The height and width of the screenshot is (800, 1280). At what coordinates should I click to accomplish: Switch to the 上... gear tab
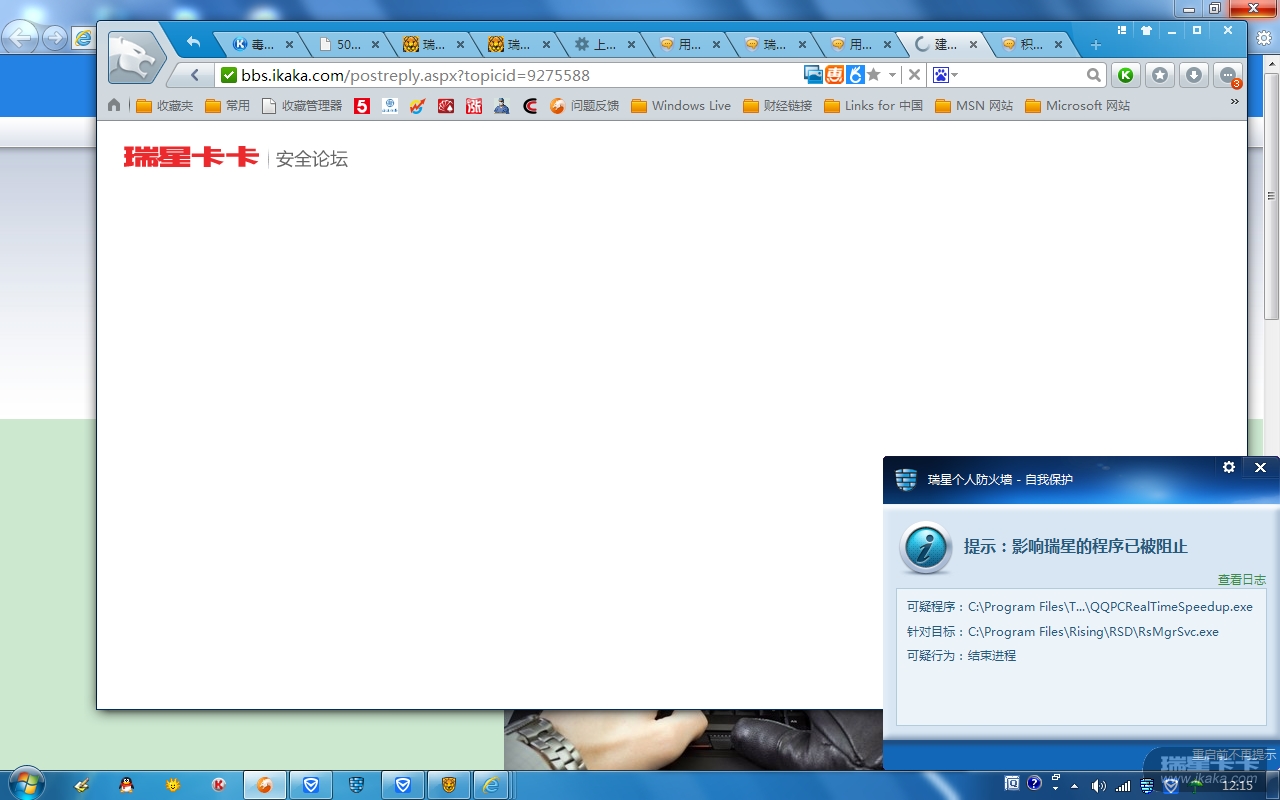pos(606,44)
